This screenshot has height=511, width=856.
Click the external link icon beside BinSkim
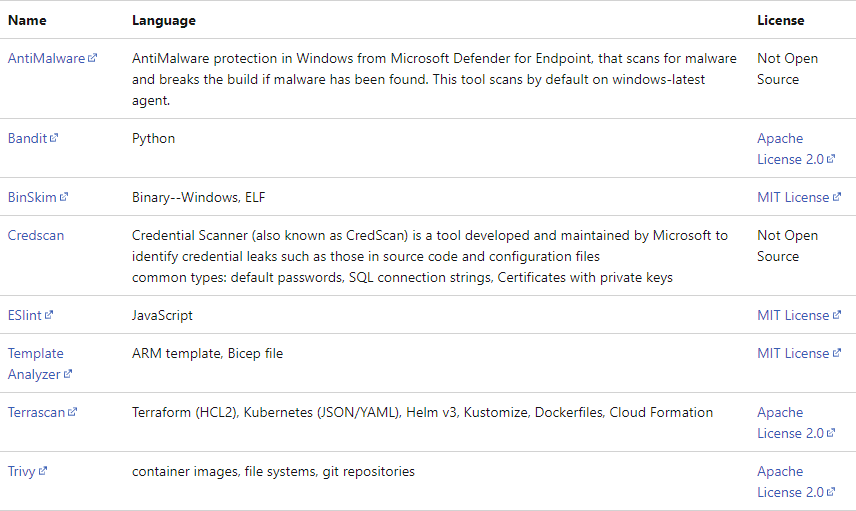click(63, 197)
